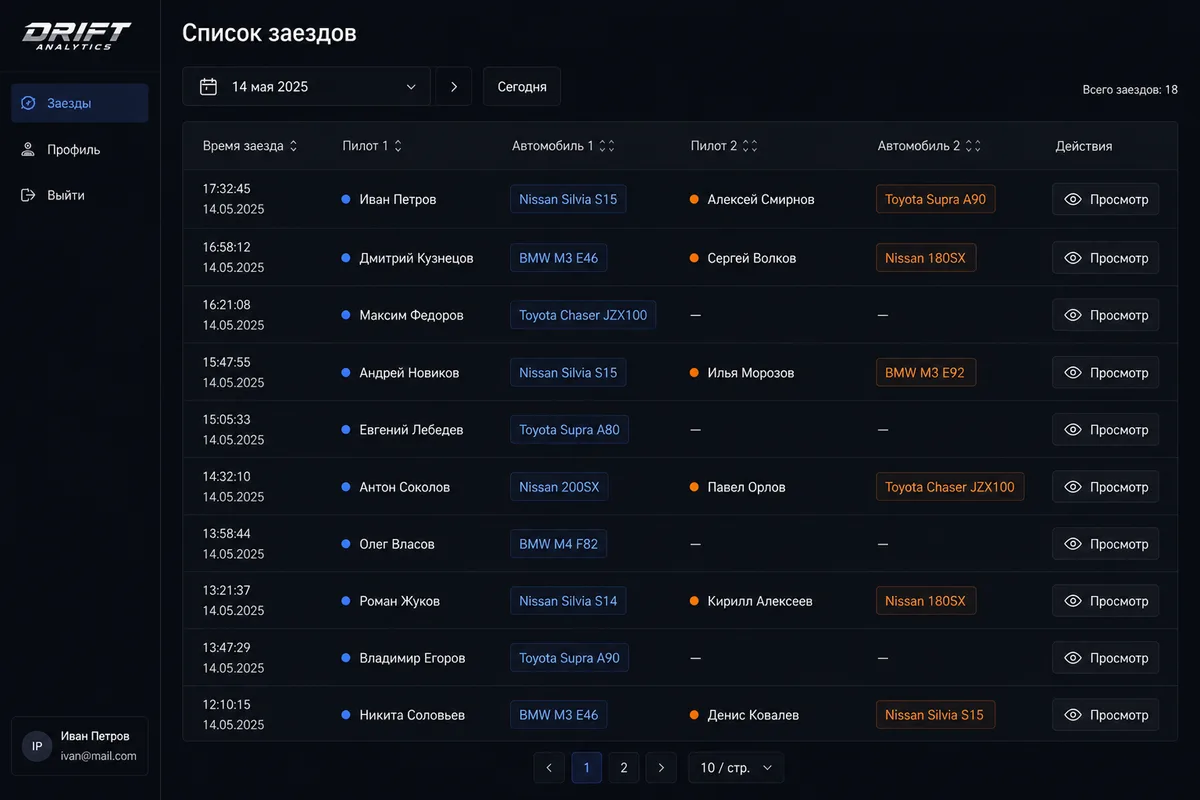Go to next pagination page arrow

tap(661, 768)
